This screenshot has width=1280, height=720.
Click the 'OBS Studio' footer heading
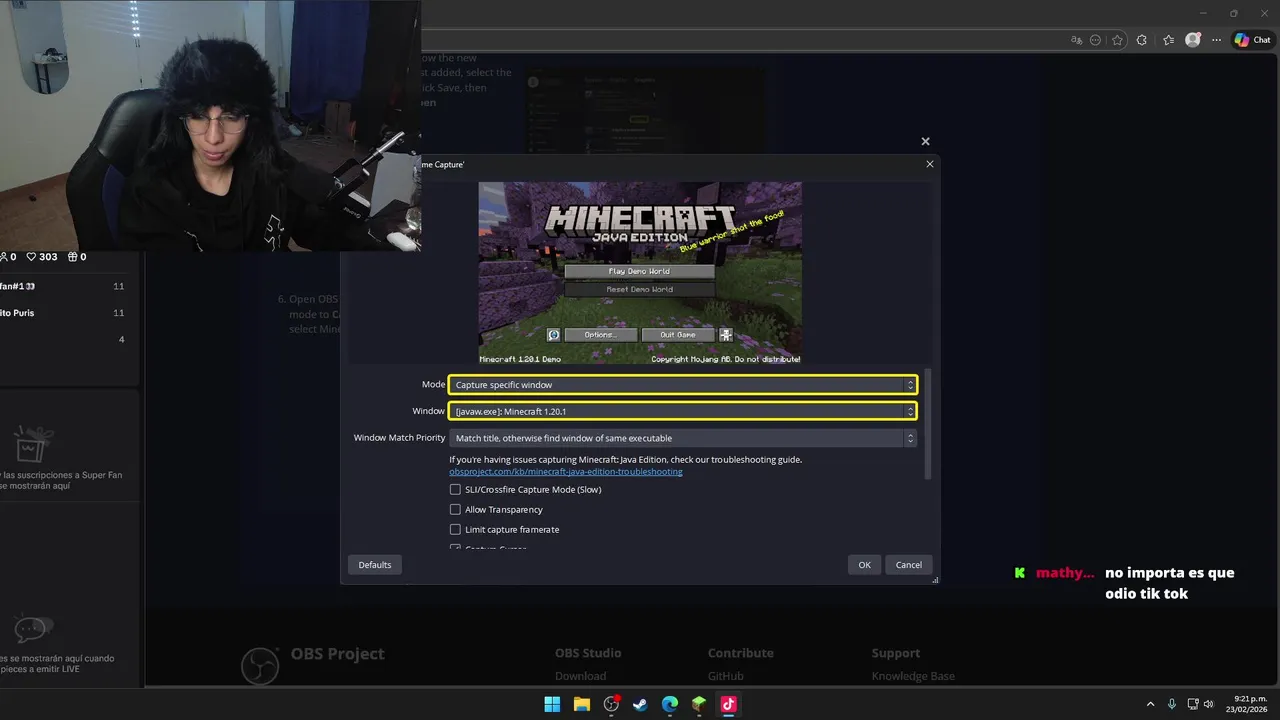[588, 653]
